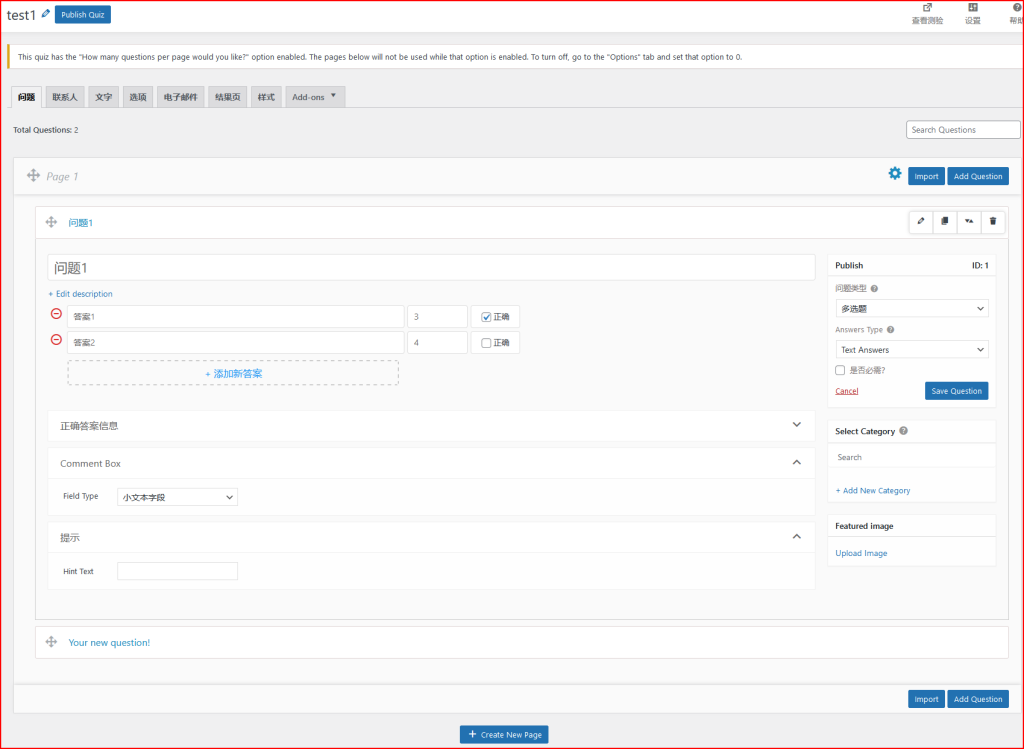Click the drag handle icon for Page 1
The width and height of the screenshot is (1024, 749).
point(33,176)
